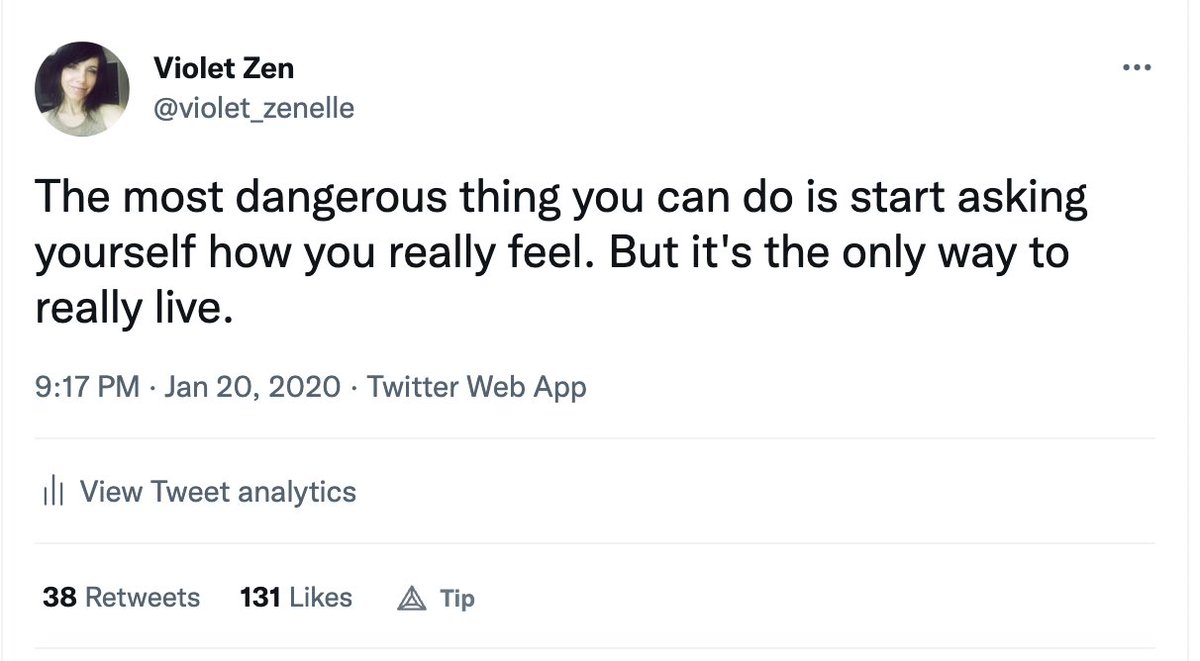
Task: Click the Jan 20, 2020 date
Action: [x=252, y=387]
